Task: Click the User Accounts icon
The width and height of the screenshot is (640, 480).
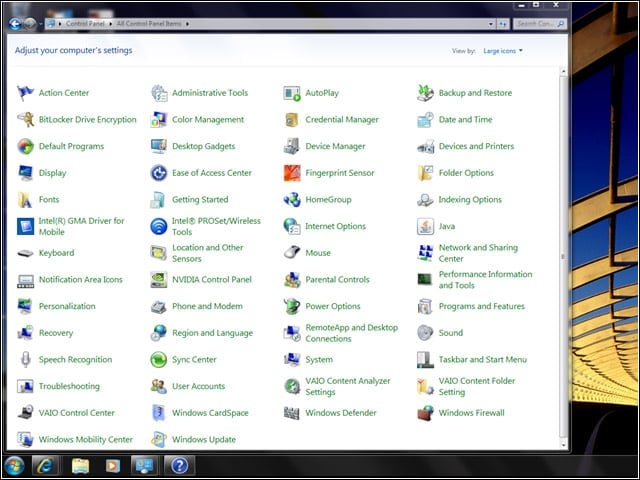Action: coord(159,386)
